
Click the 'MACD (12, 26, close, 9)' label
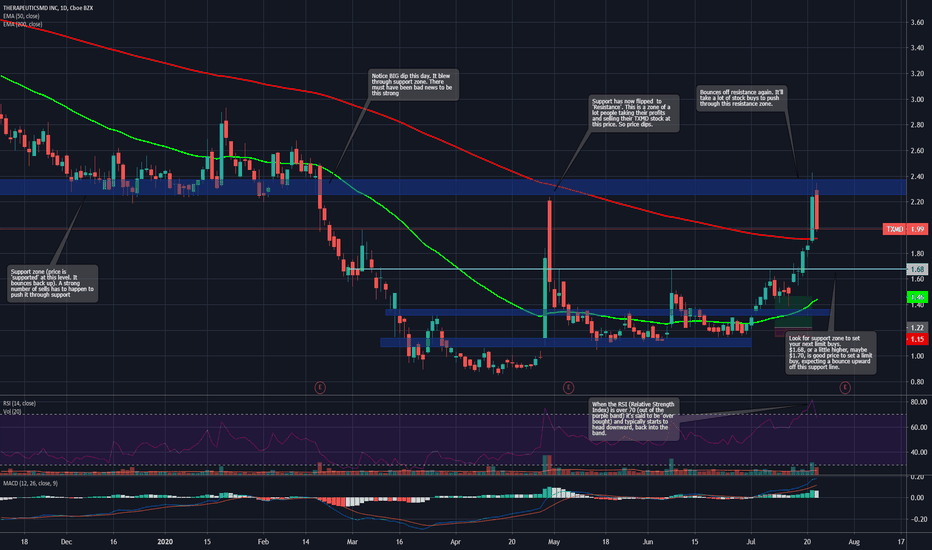click(30, 483)
